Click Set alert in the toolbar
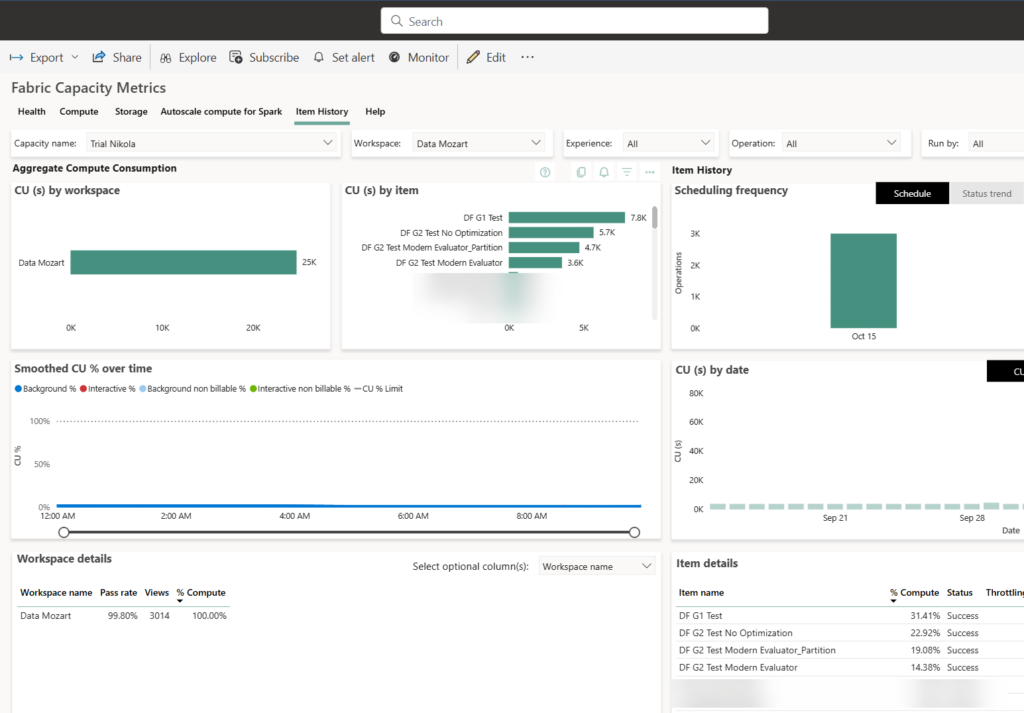 click(x=344, y=57)
